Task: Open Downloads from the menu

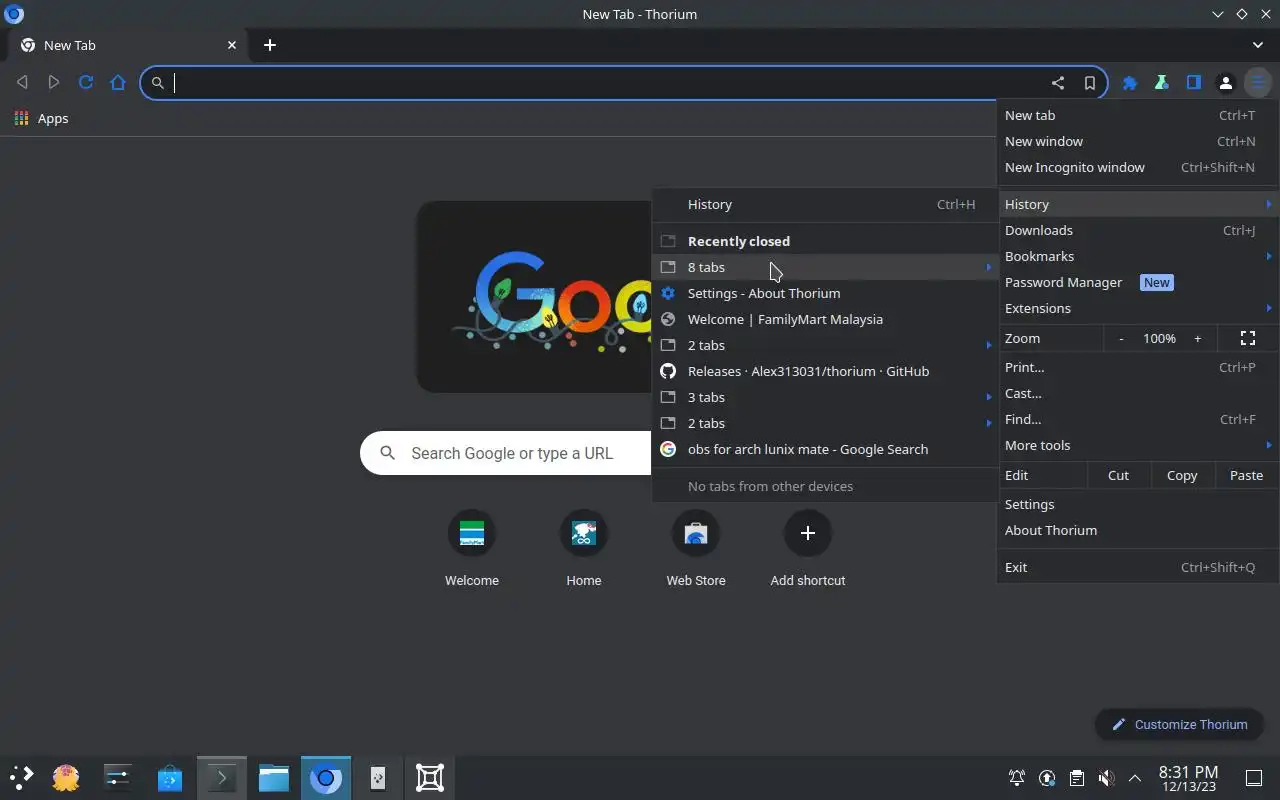Action: tap(1138, 230)
